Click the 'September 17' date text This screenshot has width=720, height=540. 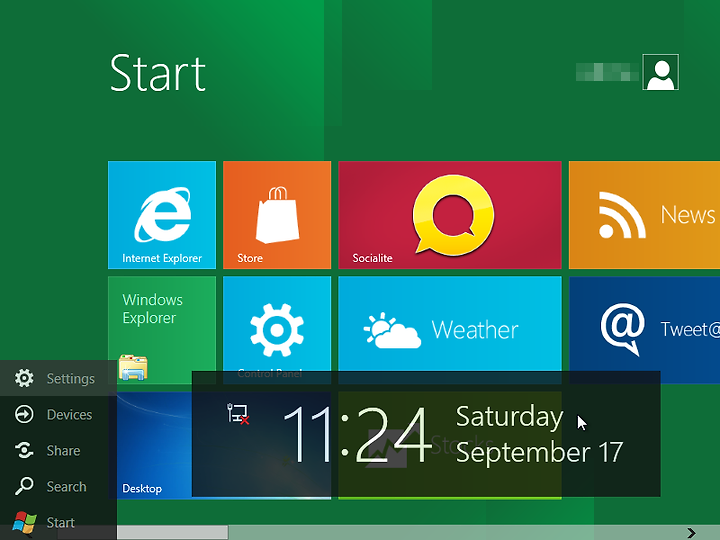pyautogui.click(x=539, y=452)
